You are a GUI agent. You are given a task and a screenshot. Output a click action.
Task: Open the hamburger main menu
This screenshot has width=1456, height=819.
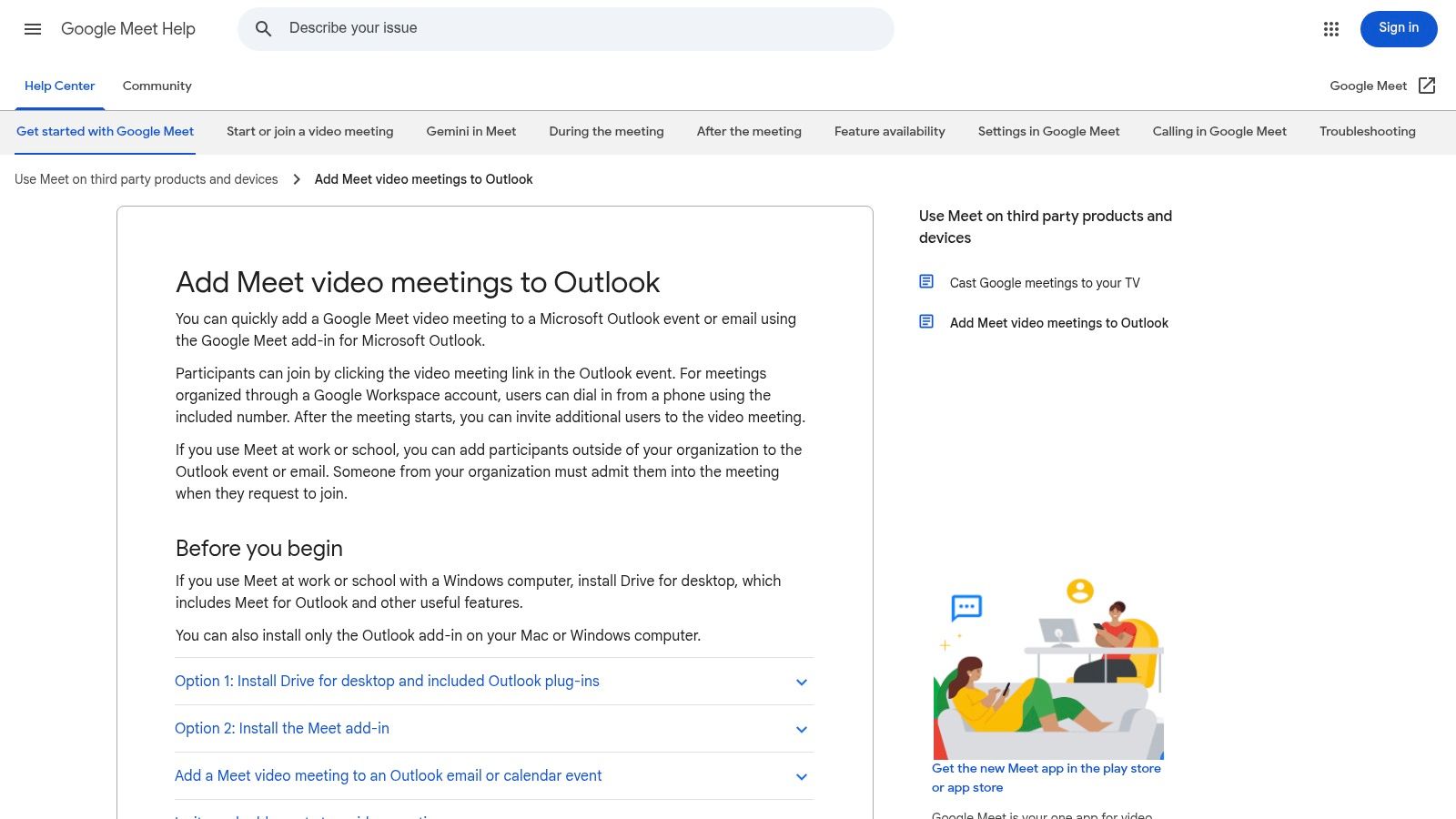33,29
